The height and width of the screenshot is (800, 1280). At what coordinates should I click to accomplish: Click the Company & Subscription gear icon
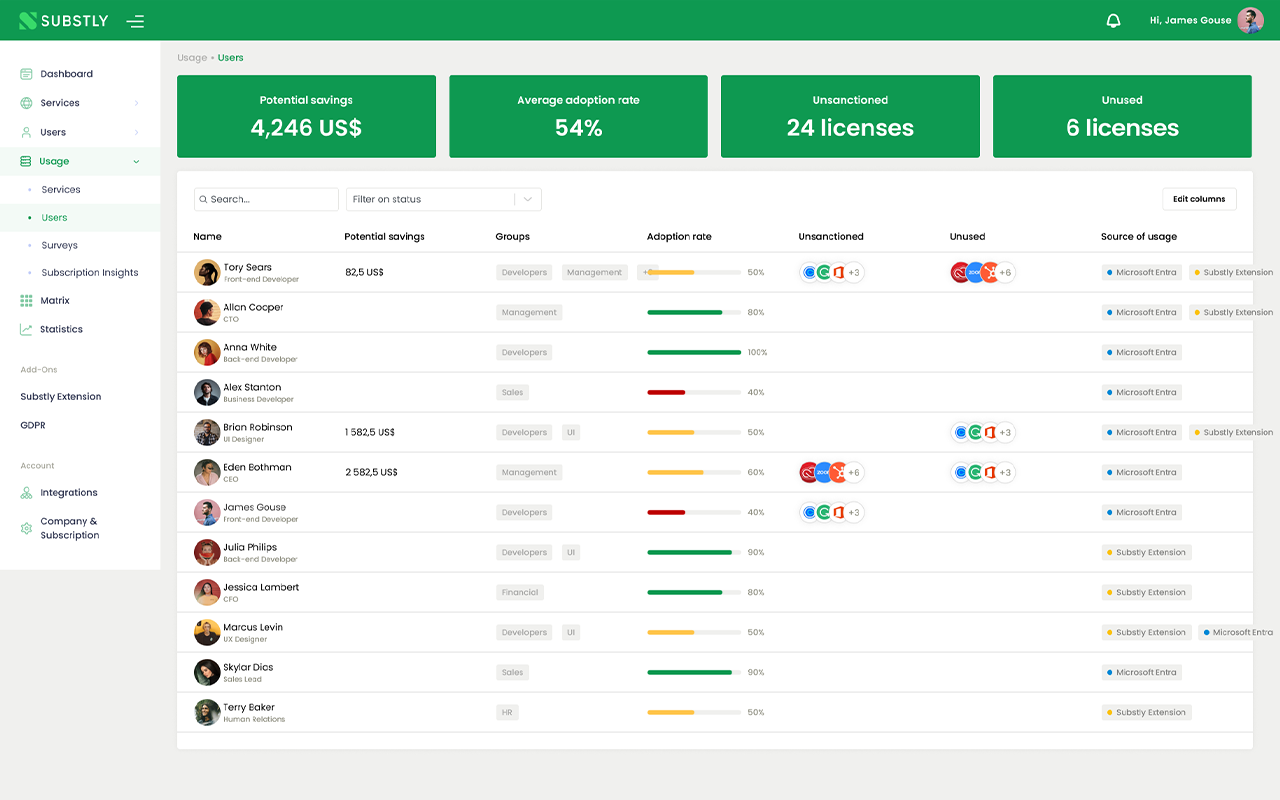tap(26, 528)
